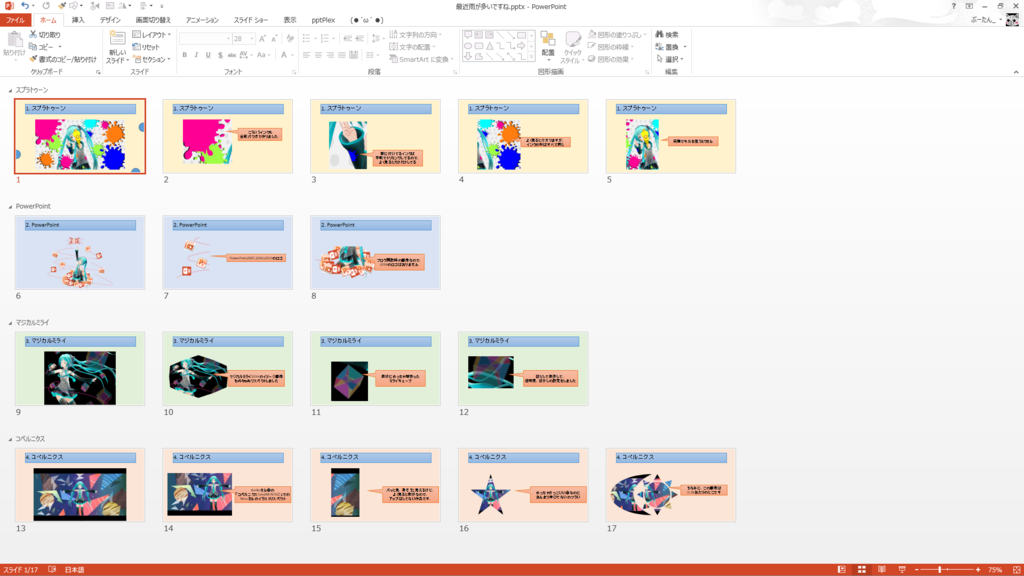Open the Help question mark icon

[x=953, y=6]
